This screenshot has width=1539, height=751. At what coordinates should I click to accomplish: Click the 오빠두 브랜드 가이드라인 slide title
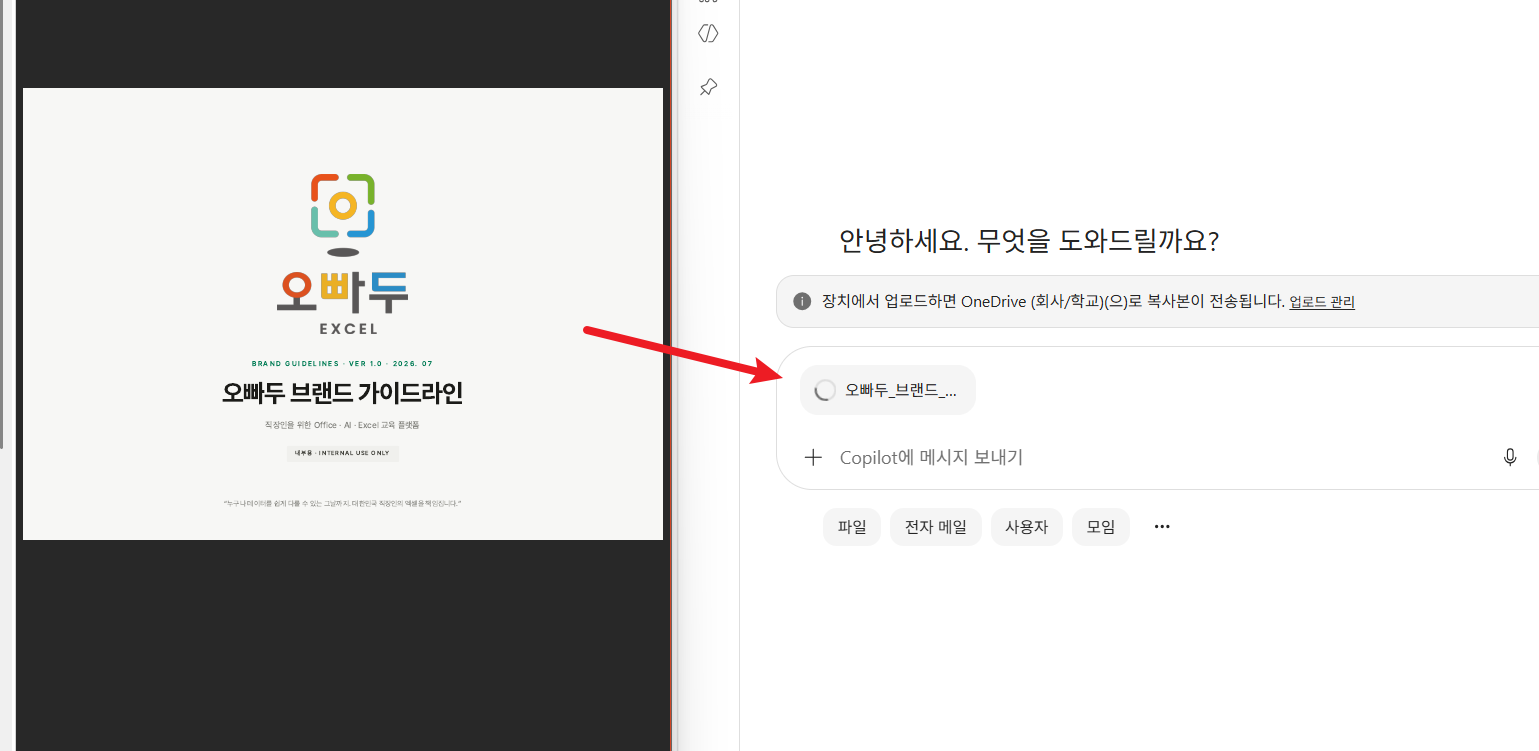click(343, 393)
